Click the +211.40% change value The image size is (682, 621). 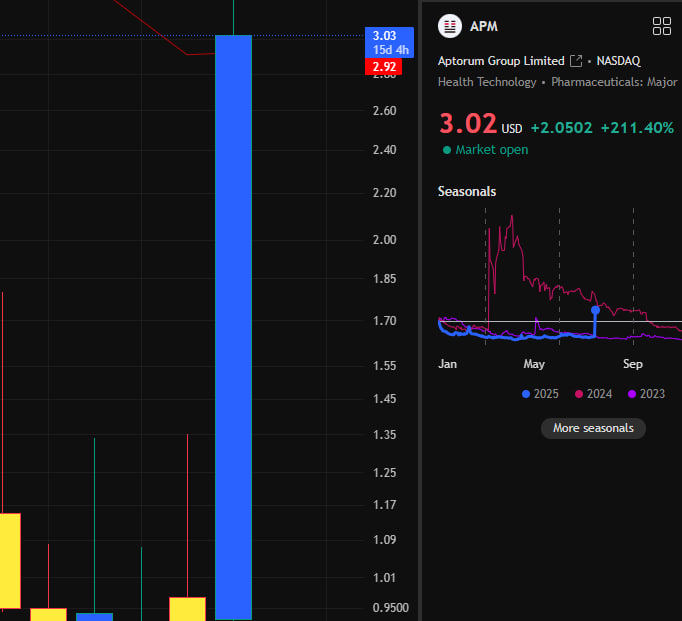[x=637, y=128]
